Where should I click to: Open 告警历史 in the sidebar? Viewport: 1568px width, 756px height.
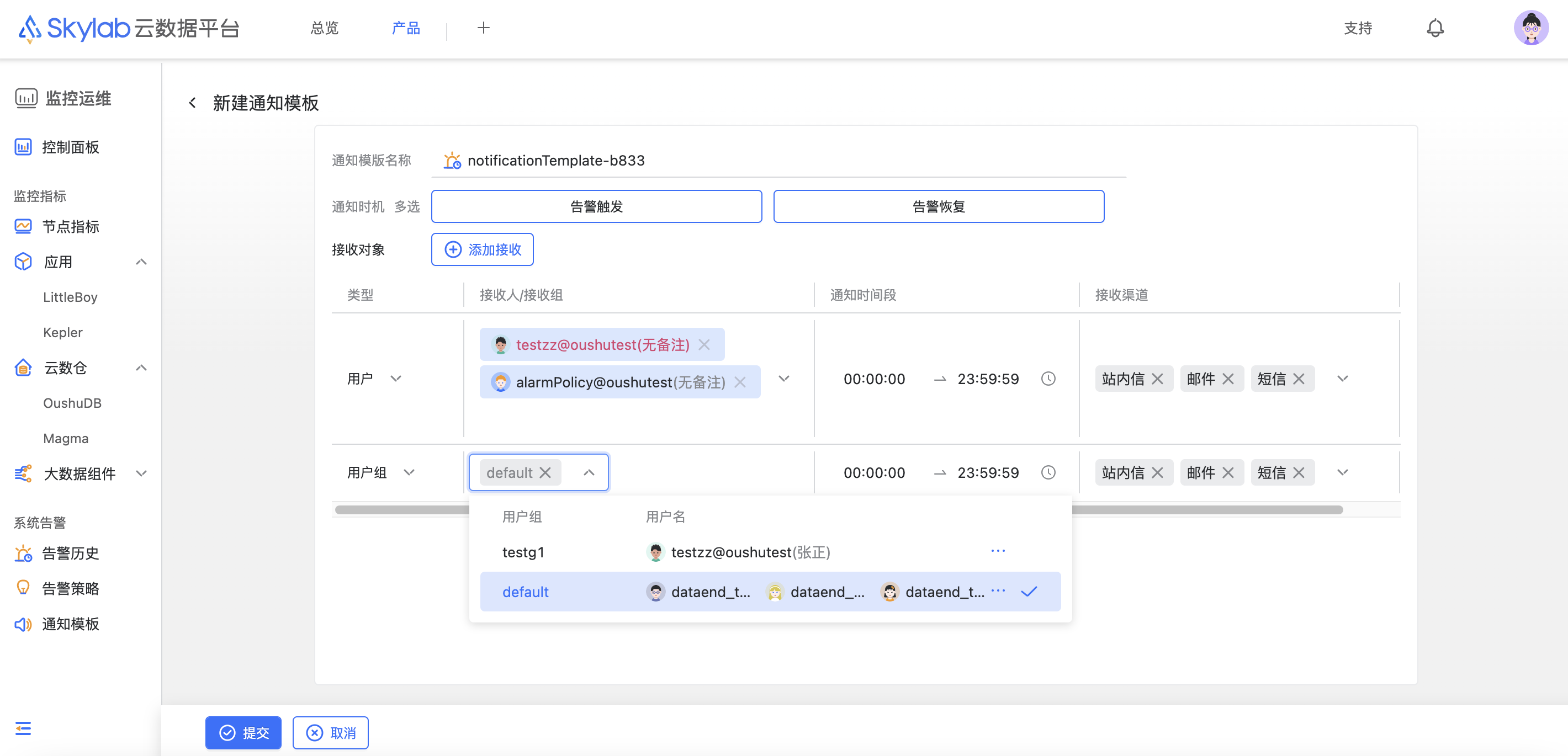point(70,553)
